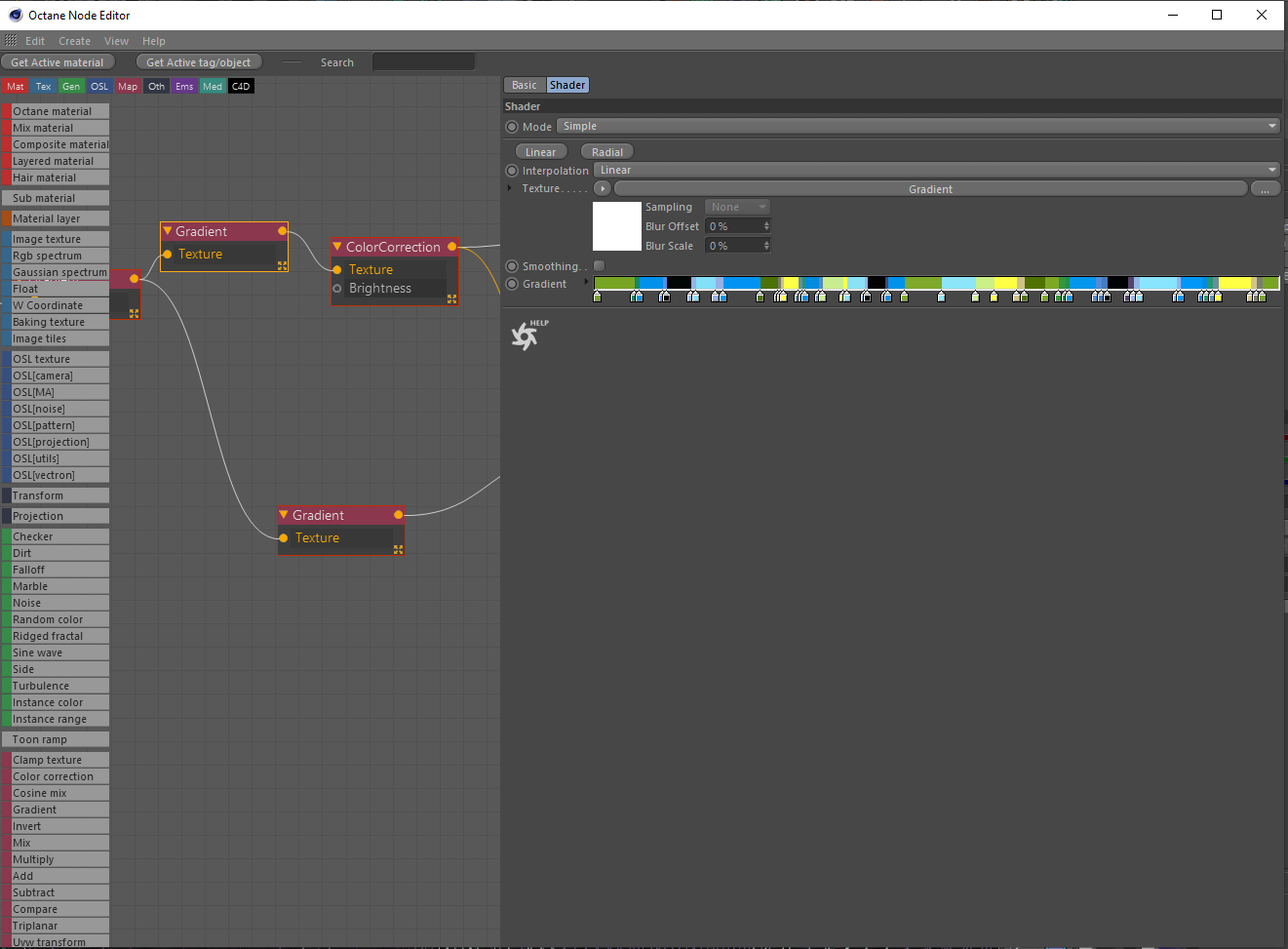Expand the Gradient disclosure triangle
The height and width of the screenshot is (949, 1288).
pyautogui.click(x=586, y=283)
